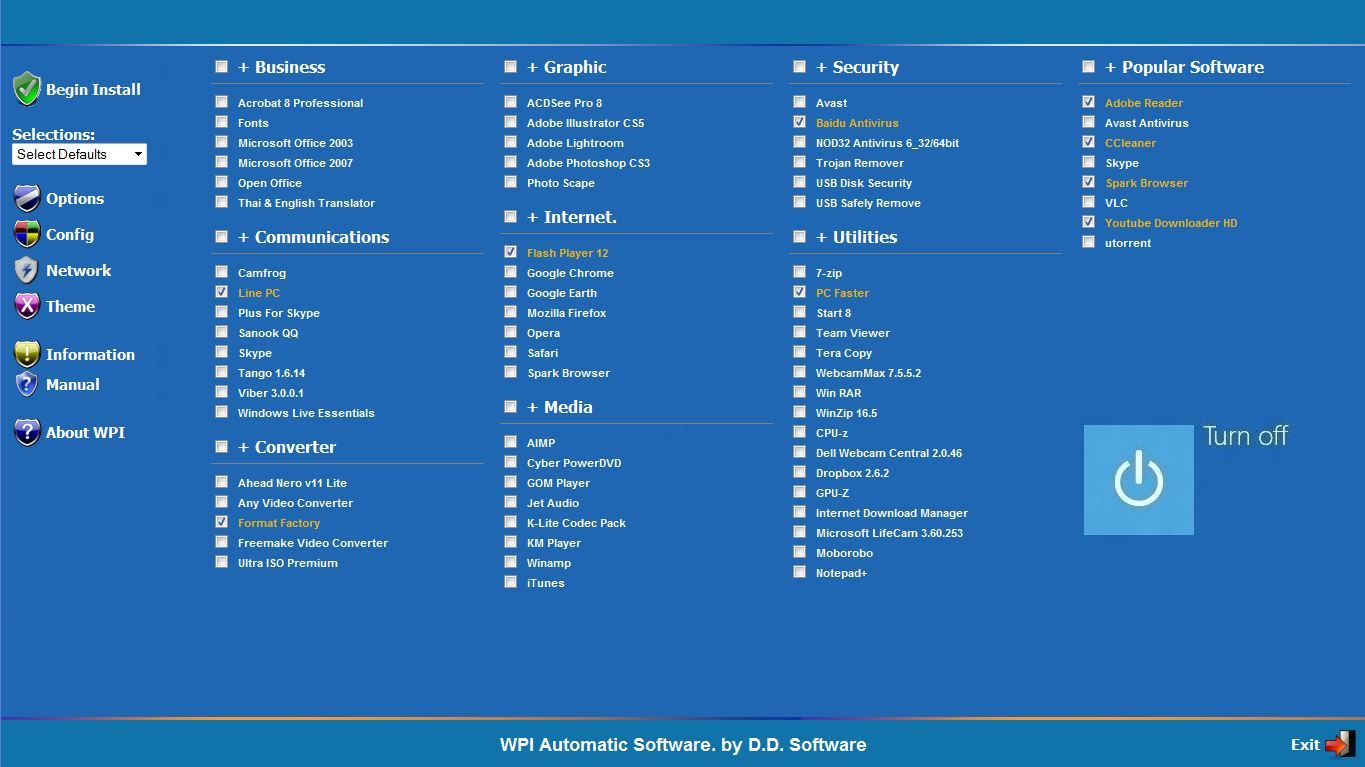
Task: Uncheck the Adobe Reader checkbox
Action: pyautogui.click(x=1089, y=102)
